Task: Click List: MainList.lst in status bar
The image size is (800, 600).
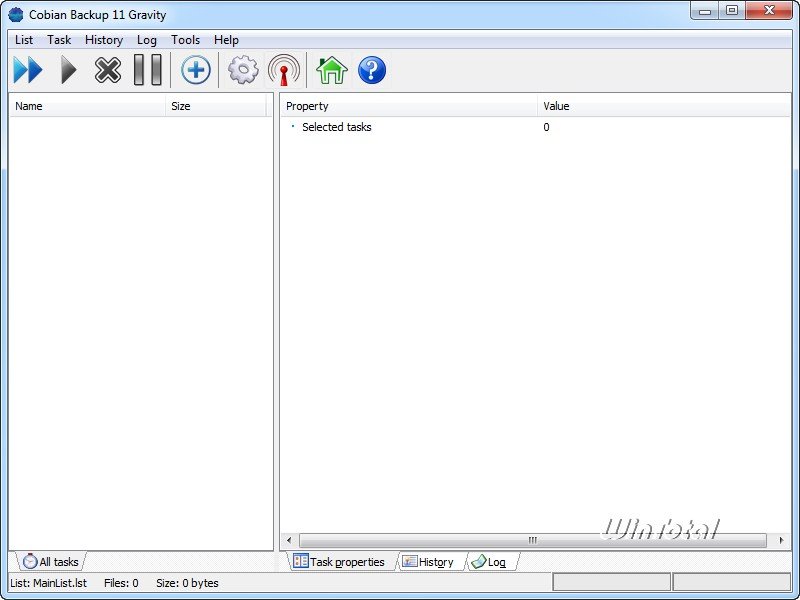Action: tap(48, 583)
